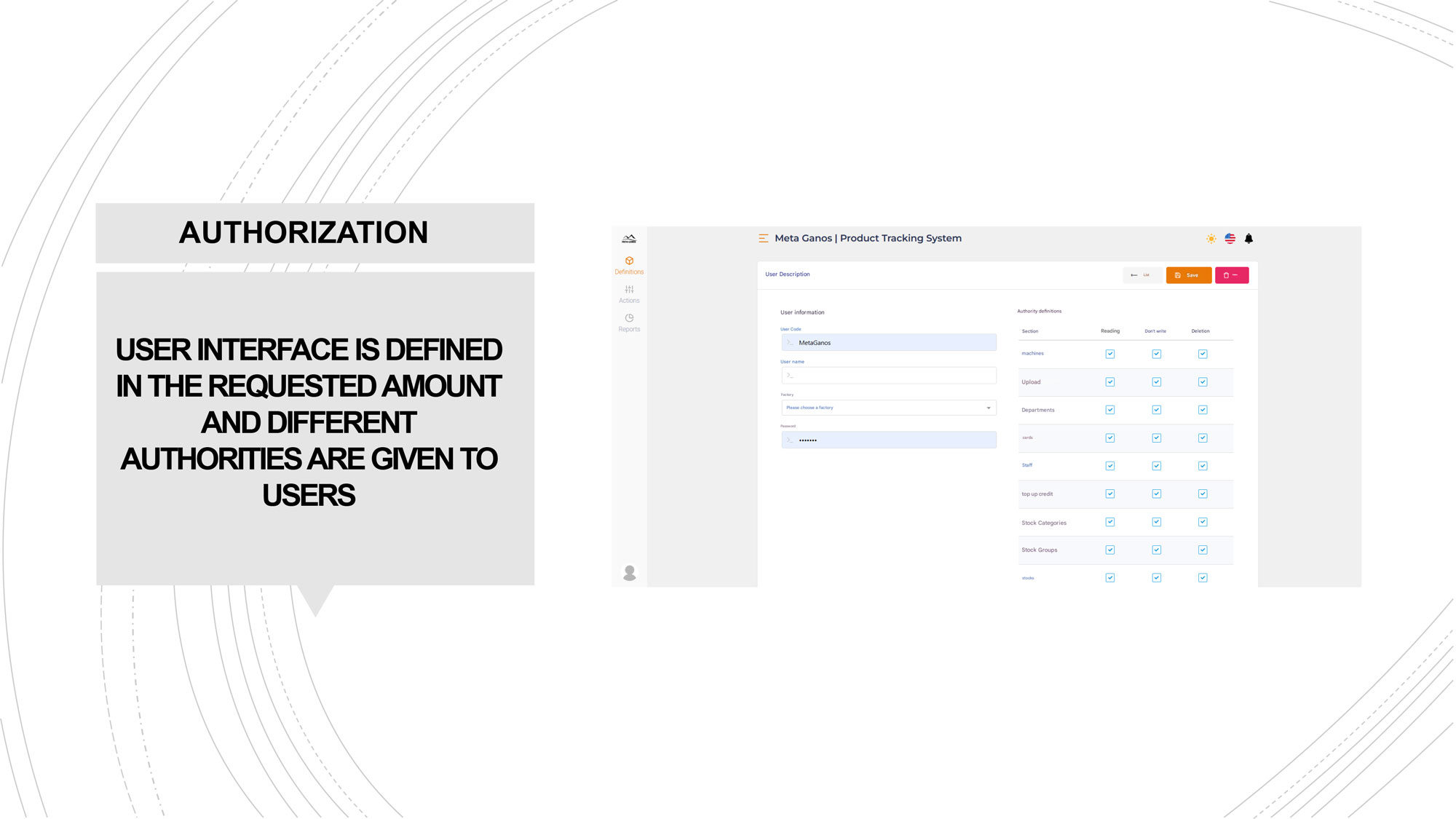
Task: Toggle Deletion checkbox for Stock Categories
Action: 1203,522
